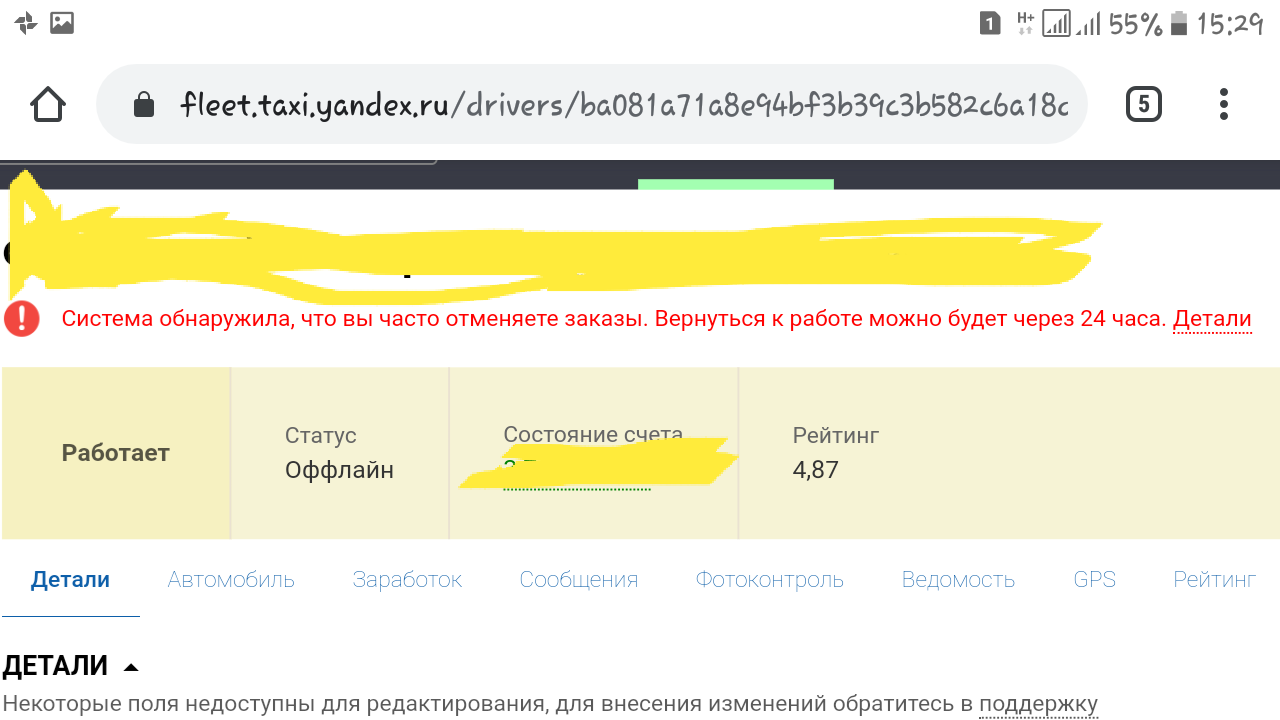The image size is (1280, 720).
Task: Switch to the Фотоконтроль tab
Action: click(770, 580)
